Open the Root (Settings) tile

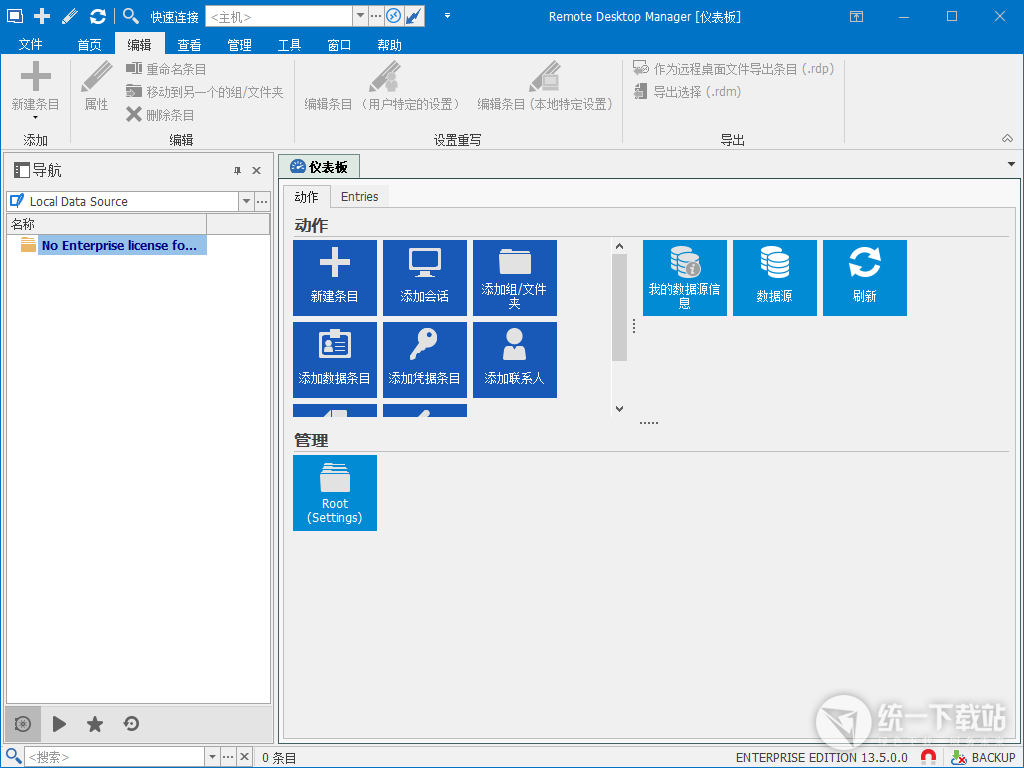(335, 493)
